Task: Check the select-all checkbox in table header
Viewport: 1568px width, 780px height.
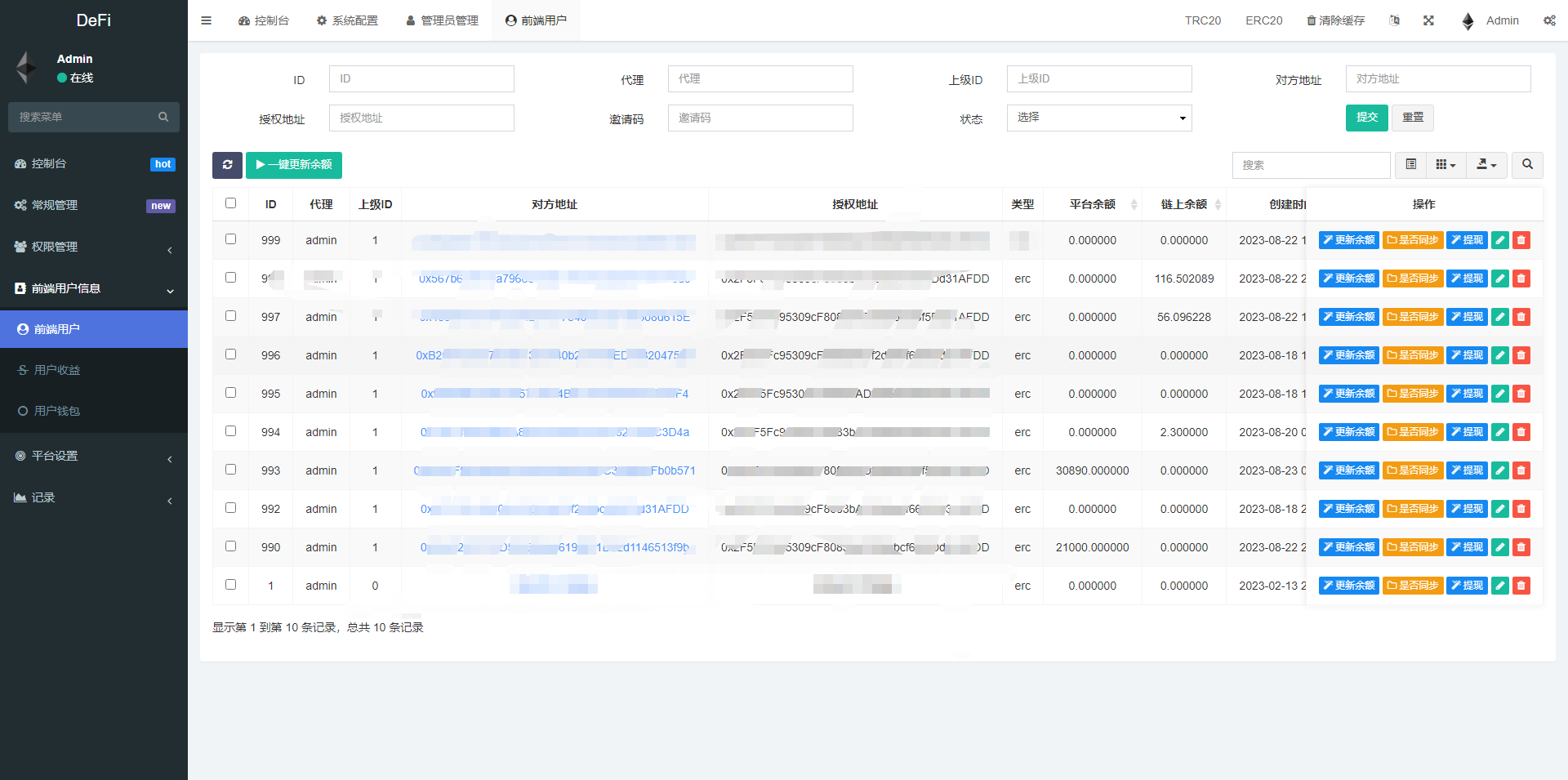Action: [230, 203]
